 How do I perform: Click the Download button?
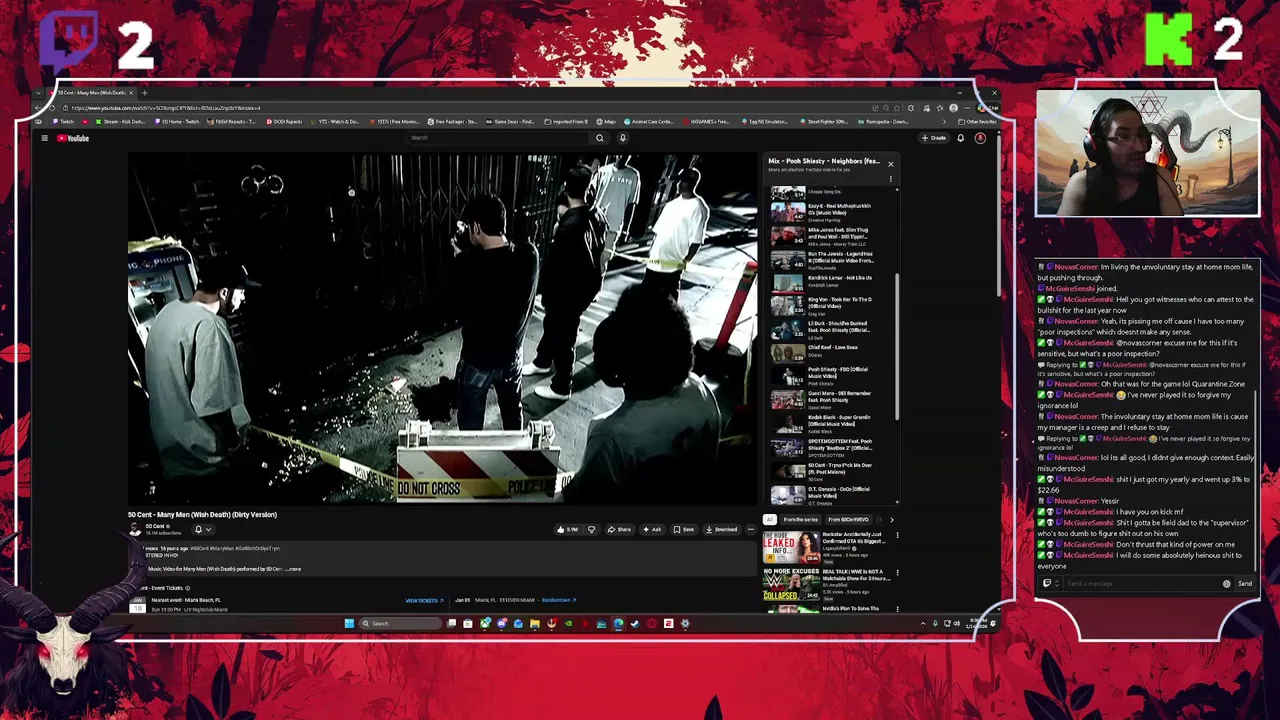coord(721,529)
